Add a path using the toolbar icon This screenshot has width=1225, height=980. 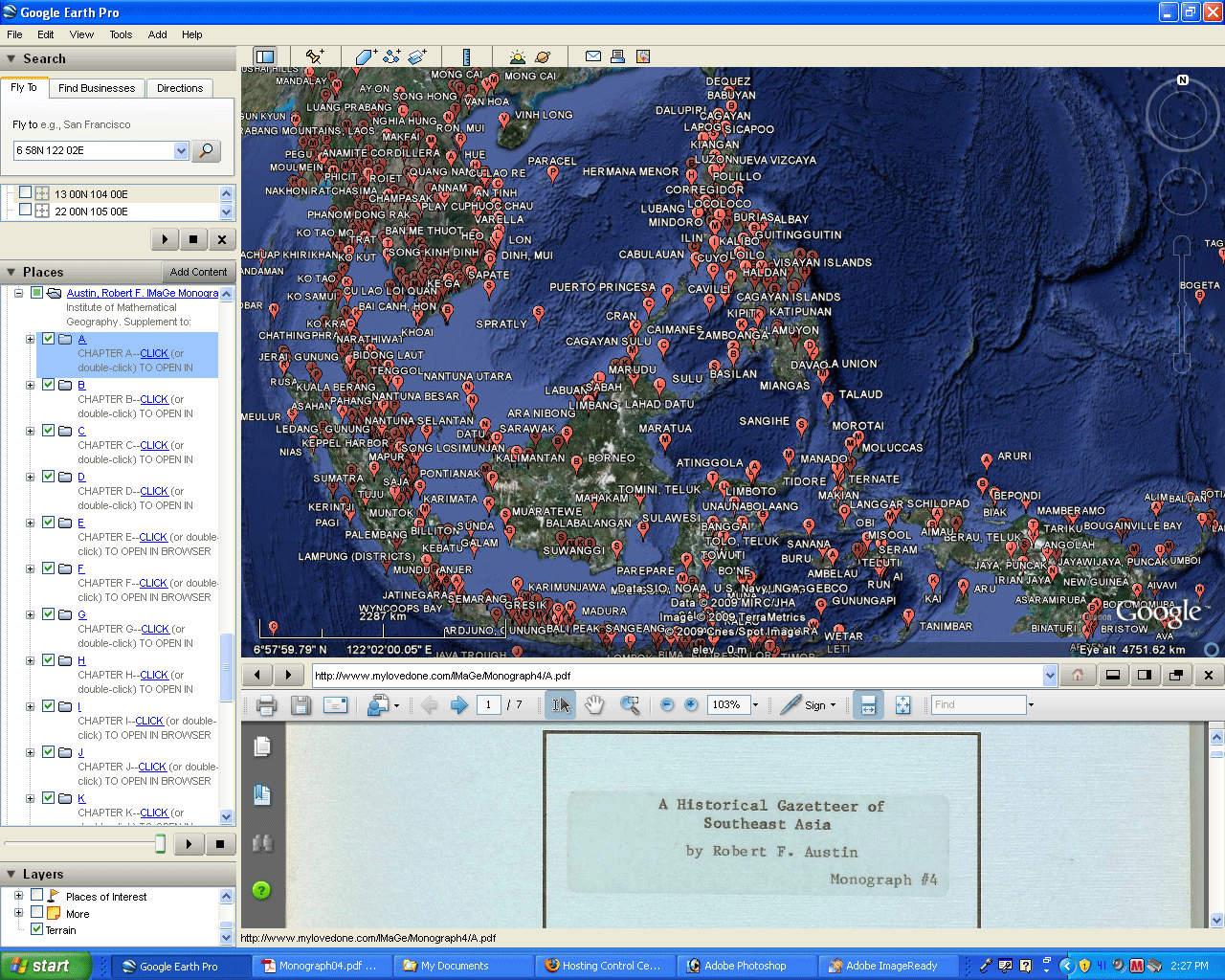391,56
